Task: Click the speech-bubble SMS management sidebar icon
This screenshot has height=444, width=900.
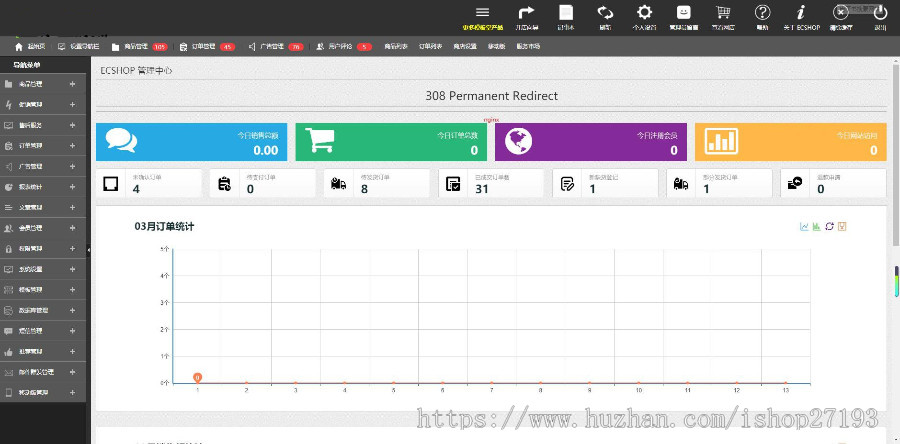Action: click(x=8, y=331)
